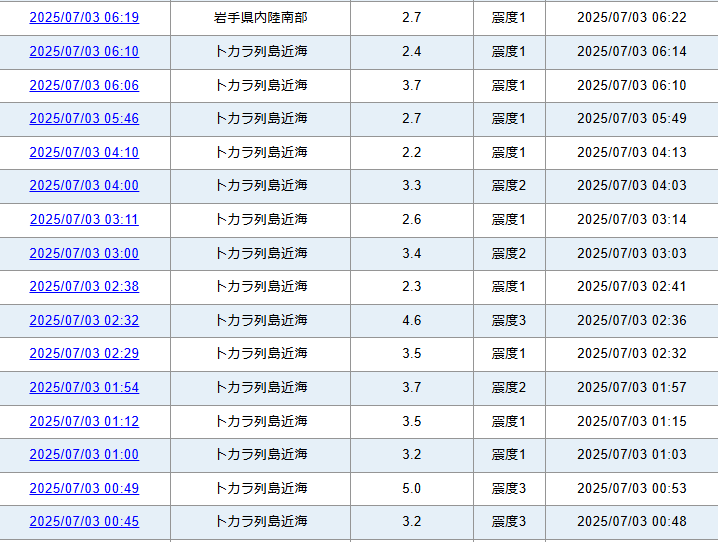Click トカラ列島近海 in the 05:46 row
Screen dimensions: 718x542
pos(261,119)
